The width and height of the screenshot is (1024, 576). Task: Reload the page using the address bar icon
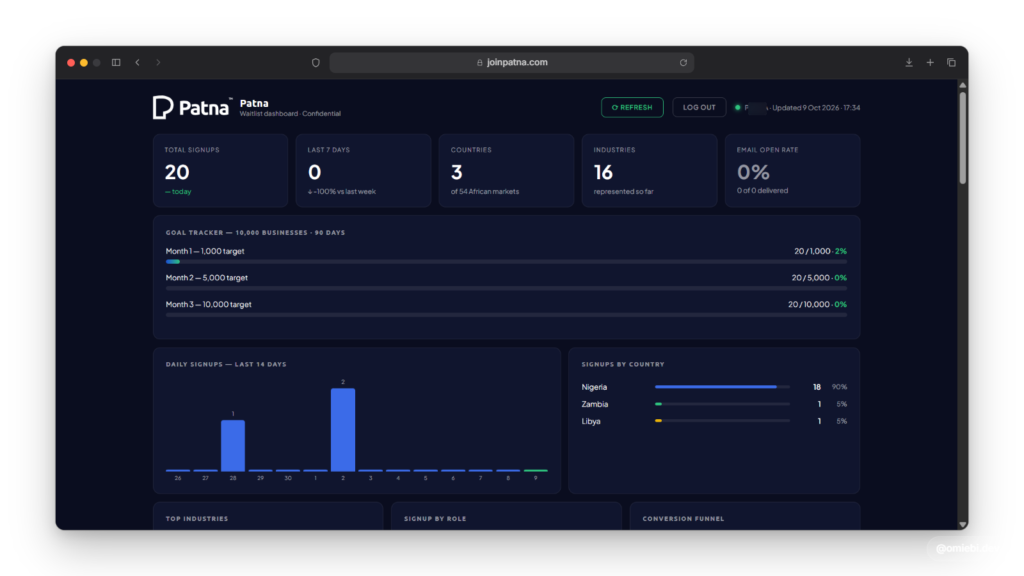pyautogui.click(x=683, y=63)
